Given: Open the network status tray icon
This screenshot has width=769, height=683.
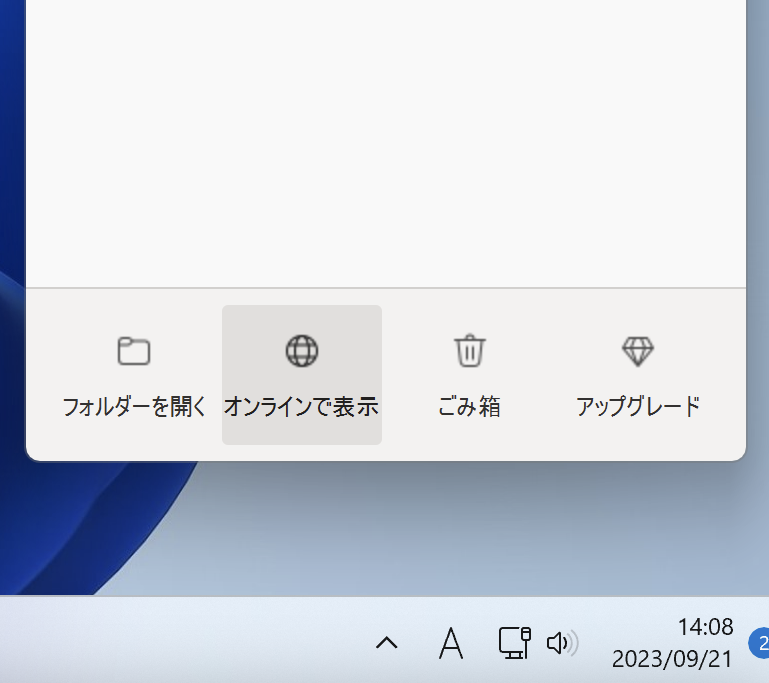Looking at the screenshot, I should click(x=514, y=643).
